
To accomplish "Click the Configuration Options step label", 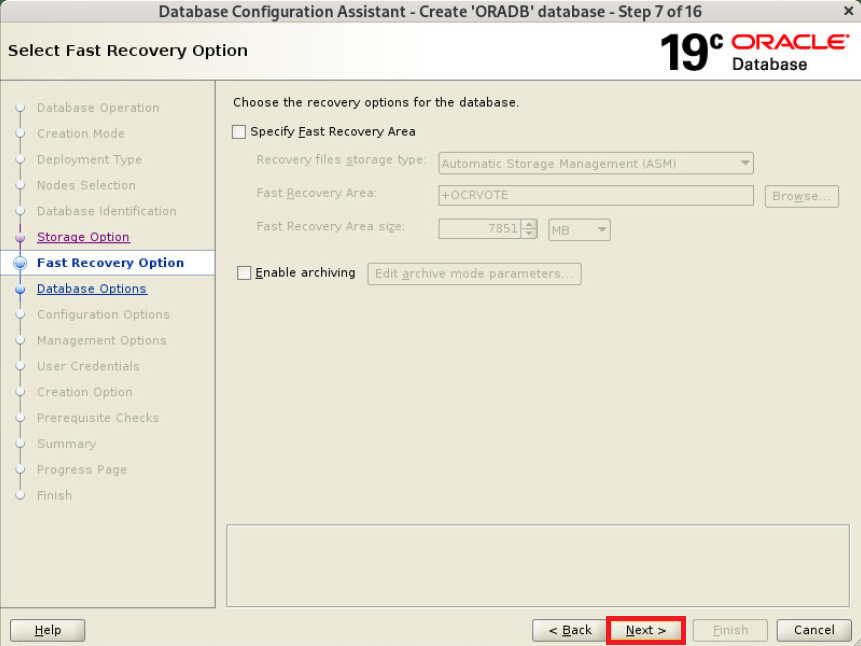I will tap(103, 314).
